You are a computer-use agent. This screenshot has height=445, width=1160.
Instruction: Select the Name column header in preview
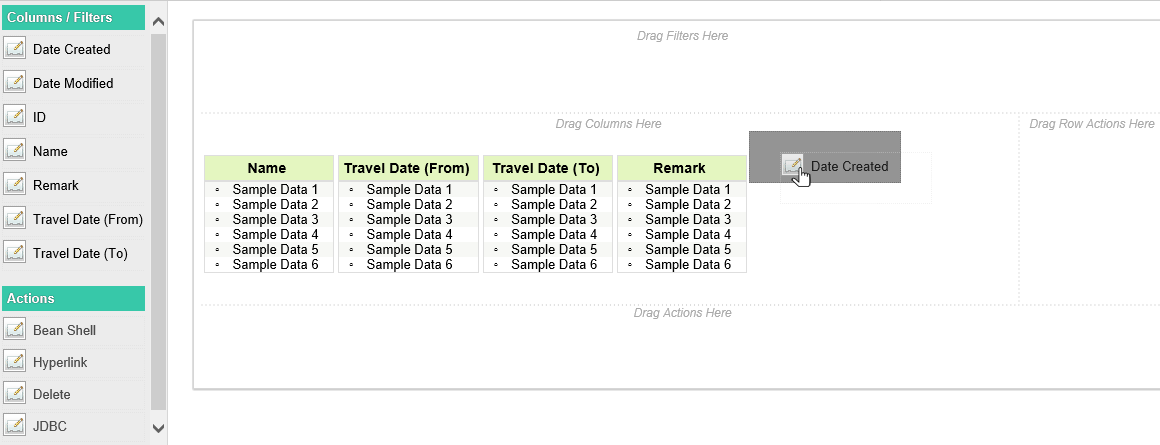pos(267,168)
